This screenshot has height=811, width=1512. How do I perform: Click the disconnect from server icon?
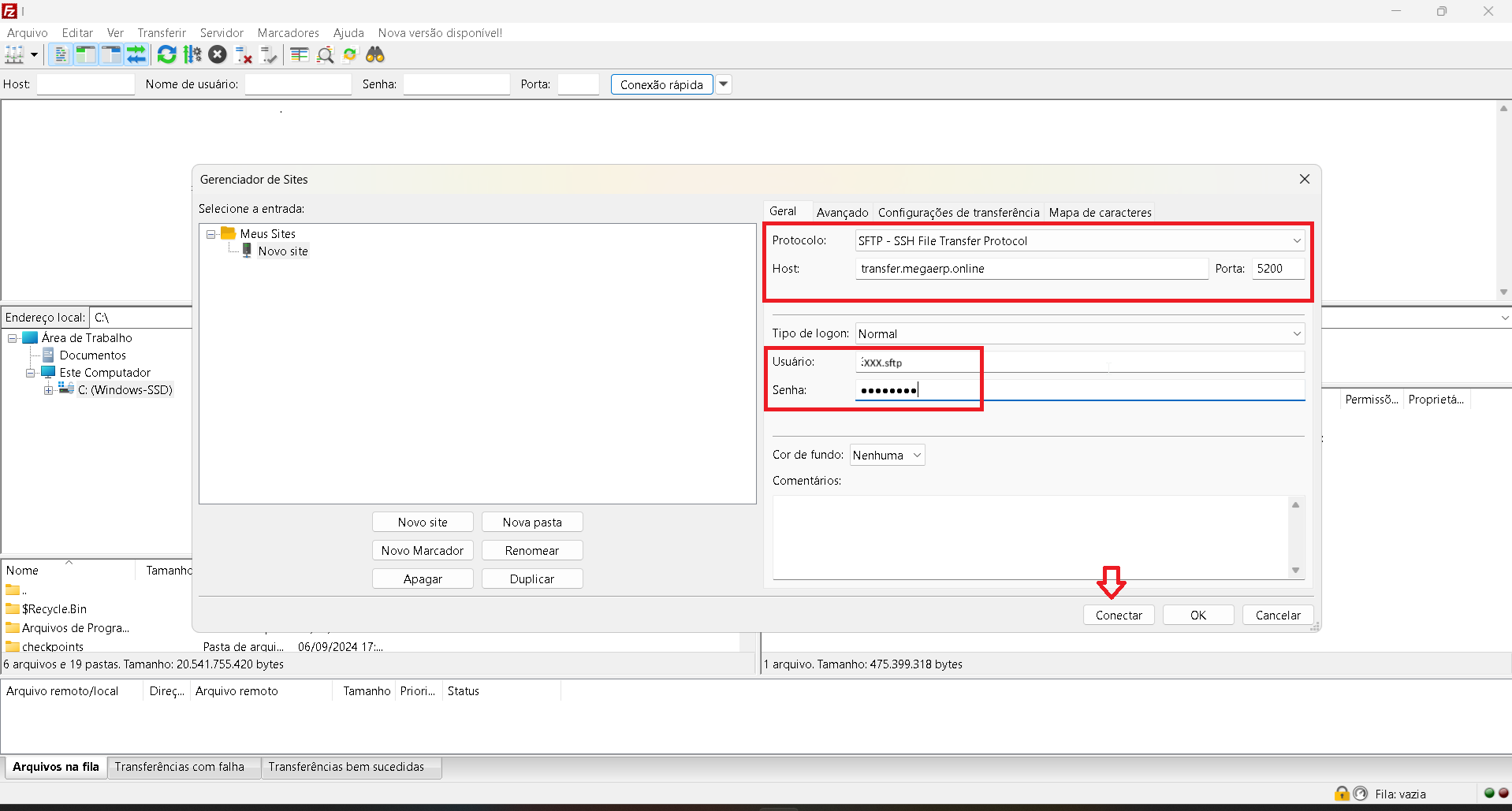pos(244,55)
